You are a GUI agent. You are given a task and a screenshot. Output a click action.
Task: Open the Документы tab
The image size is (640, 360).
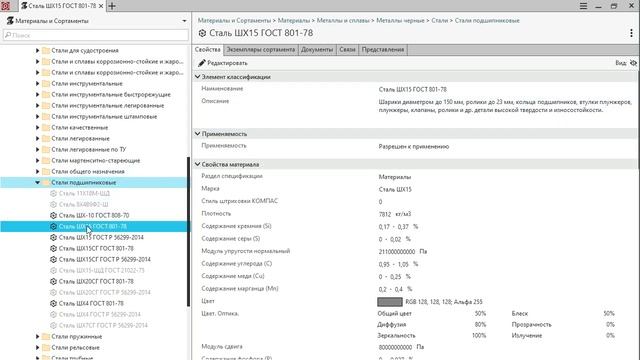pyautogui.click(x=317, y=49)
